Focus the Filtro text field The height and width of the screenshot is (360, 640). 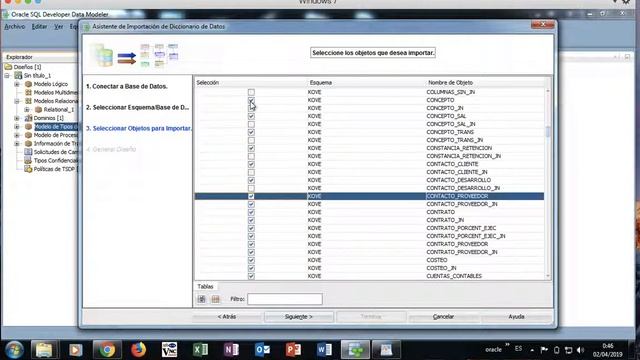pyautogui.click(x=284, y=299)
